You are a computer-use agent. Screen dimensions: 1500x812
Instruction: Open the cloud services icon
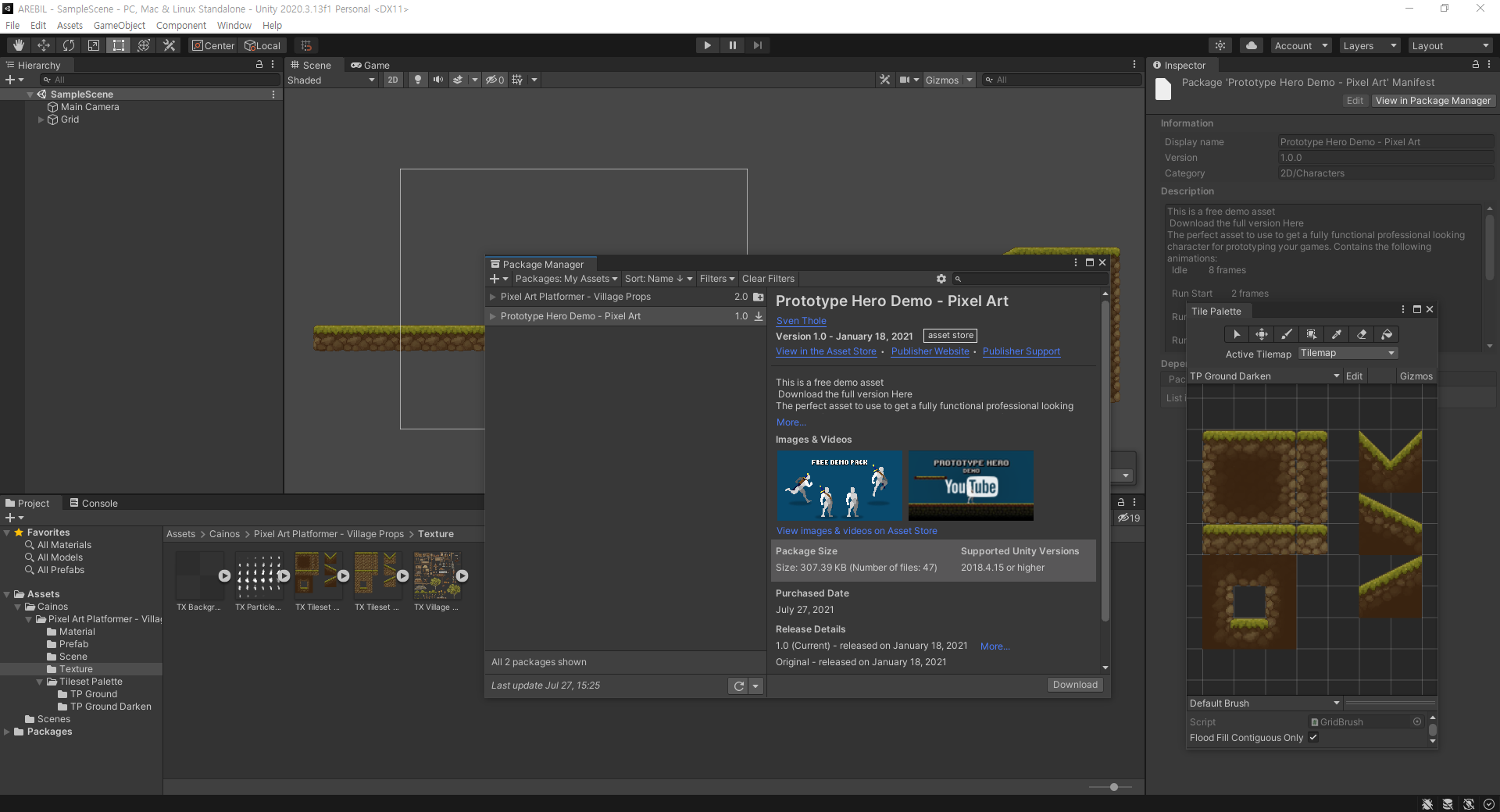[1252, 45]
